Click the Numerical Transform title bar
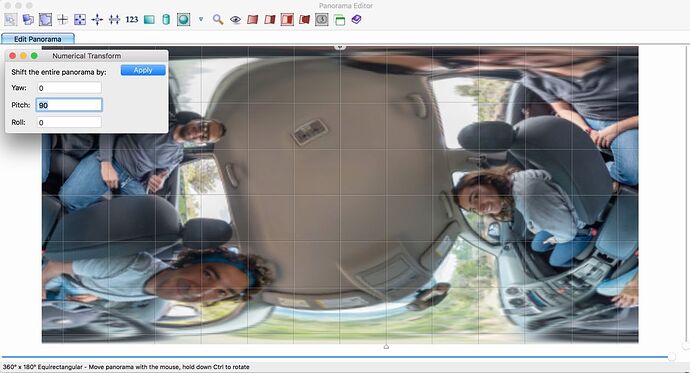This screenshot has height=373, width=690. pyautogui.click(x=87, y=56)
